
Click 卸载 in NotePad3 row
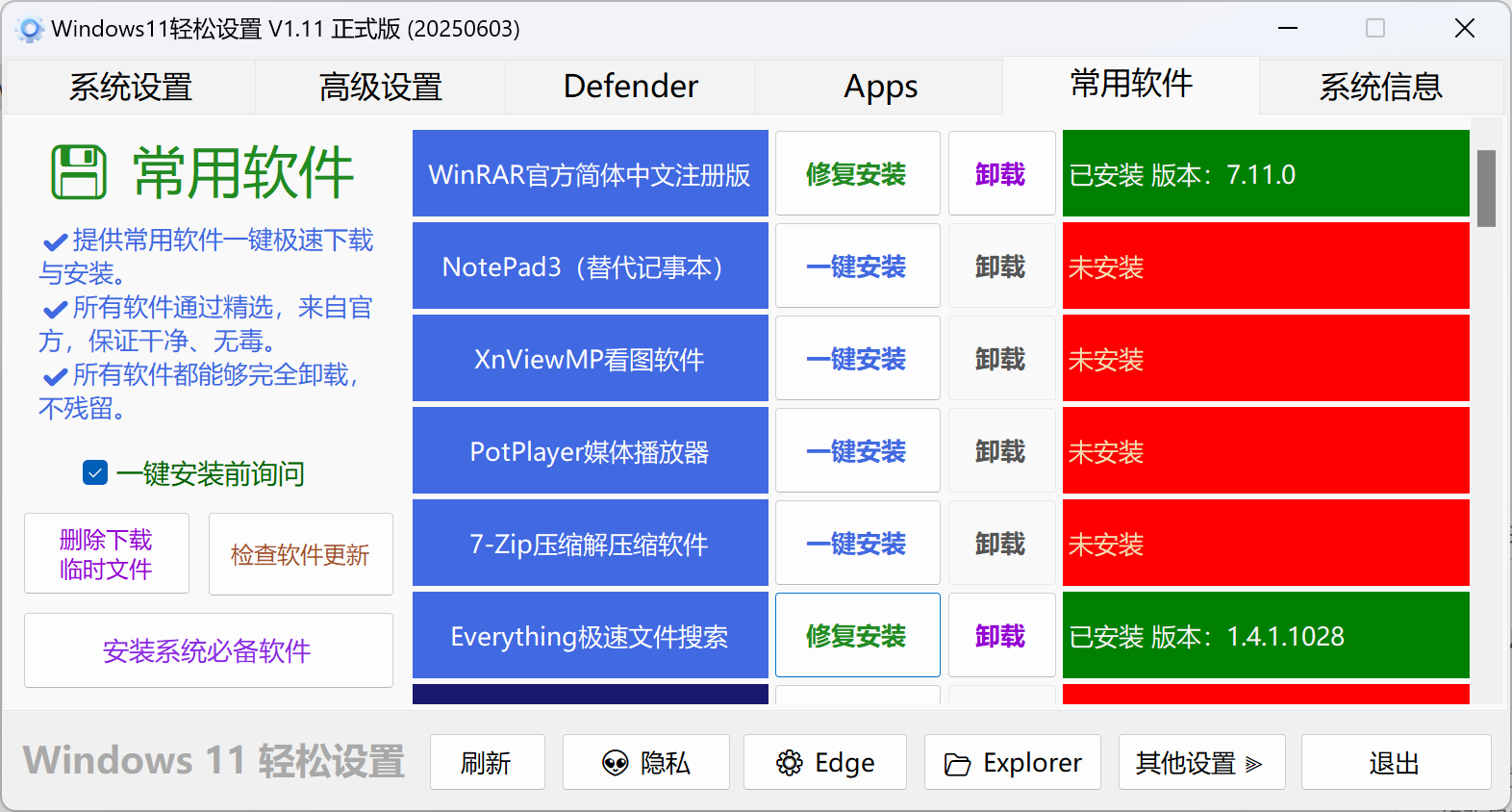click(1001, 266)
